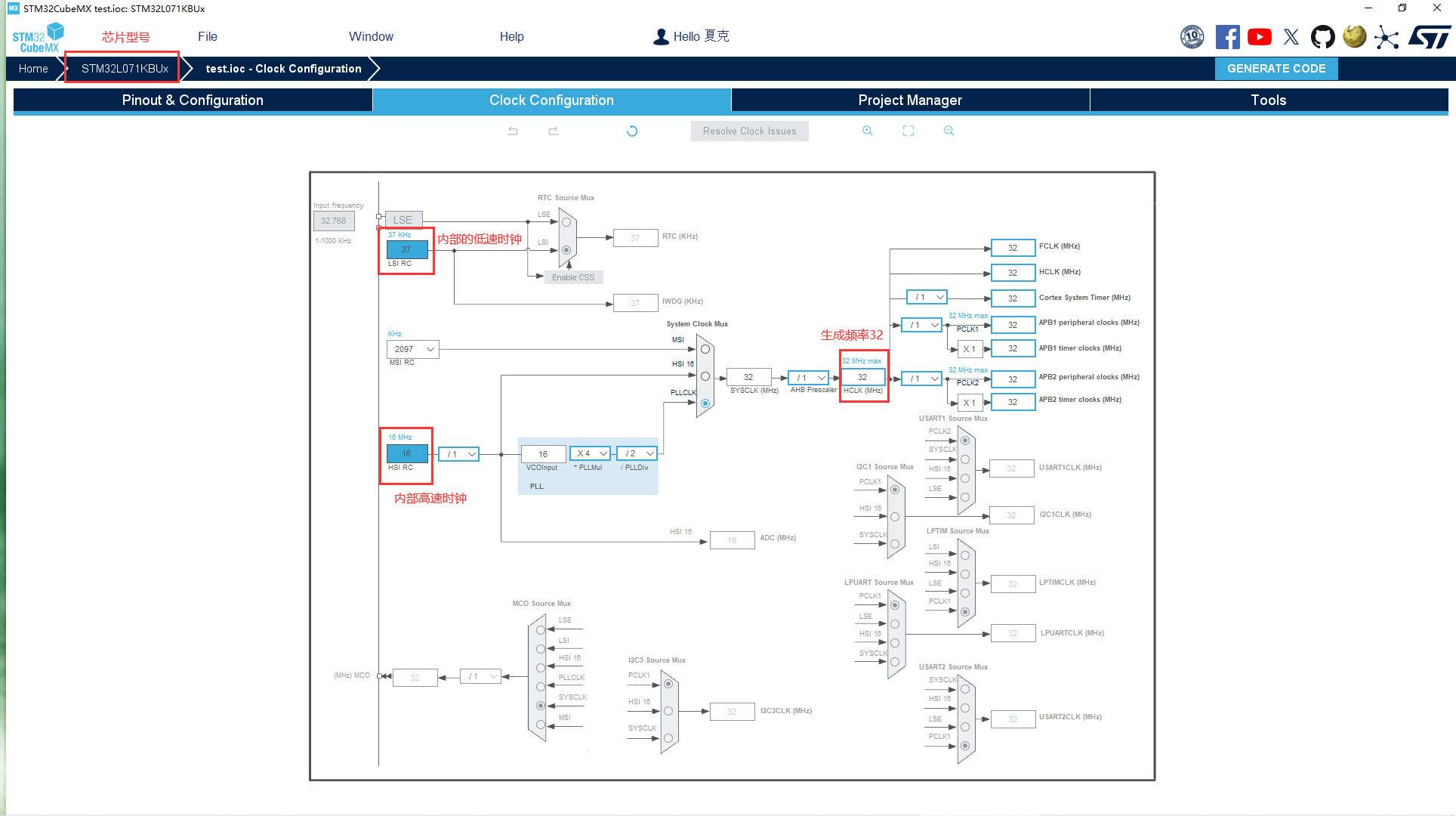Zoom out of the clock diagram

click(x=949, y=131)
